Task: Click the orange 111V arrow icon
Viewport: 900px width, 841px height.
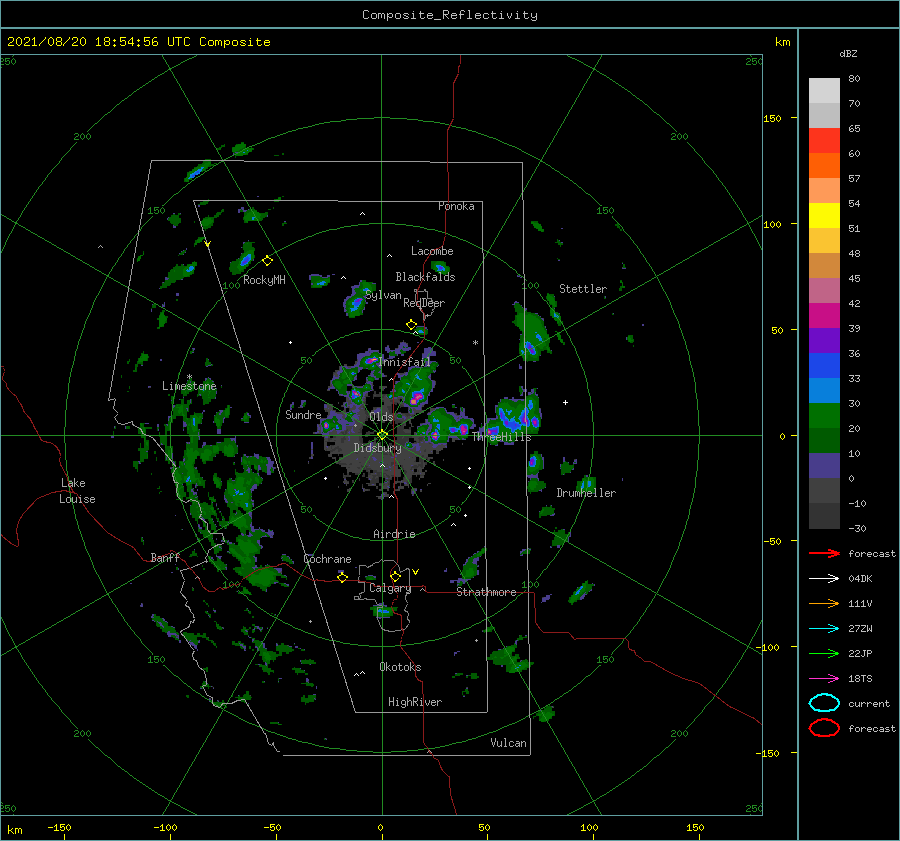Action: (x=824, y=603)
